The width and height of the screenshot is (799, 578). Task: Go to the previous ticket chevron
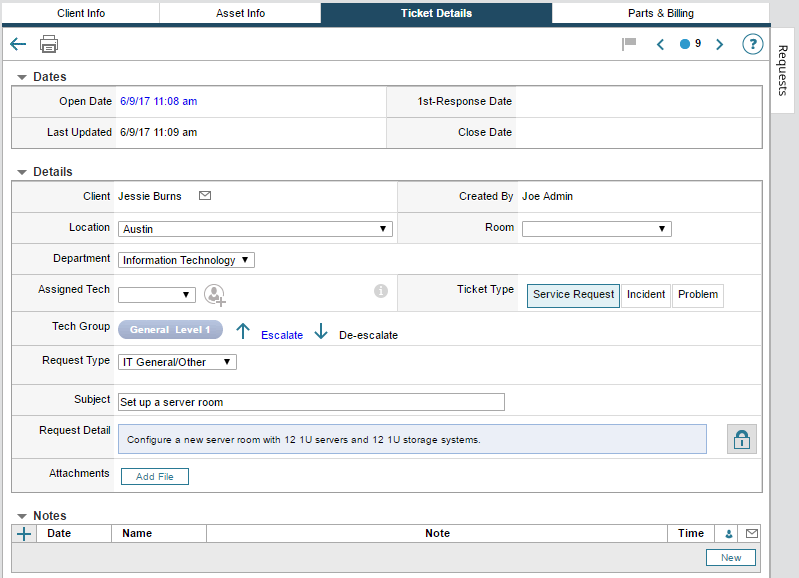tap(660, 44)
